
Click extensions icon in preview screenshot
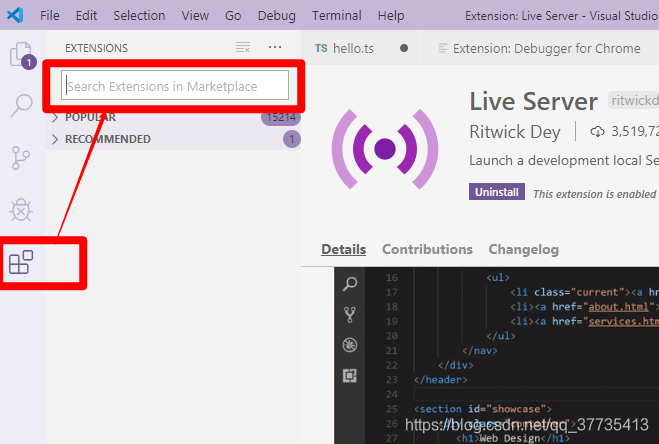[350, 375]
